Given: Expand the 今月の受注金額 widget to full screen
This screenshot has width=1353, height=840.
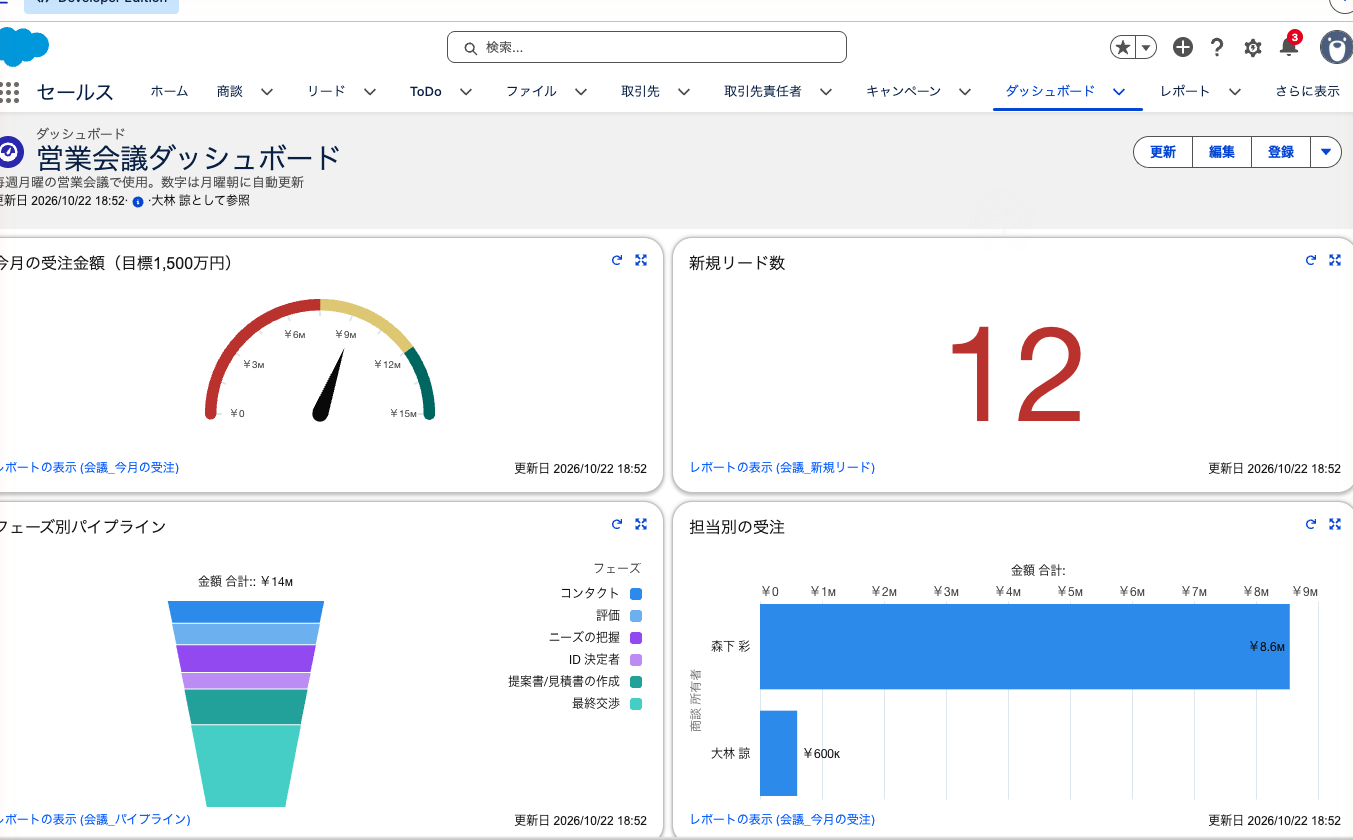Looking at the screenshot, I should pyautogui.click(x=641, y=260).
